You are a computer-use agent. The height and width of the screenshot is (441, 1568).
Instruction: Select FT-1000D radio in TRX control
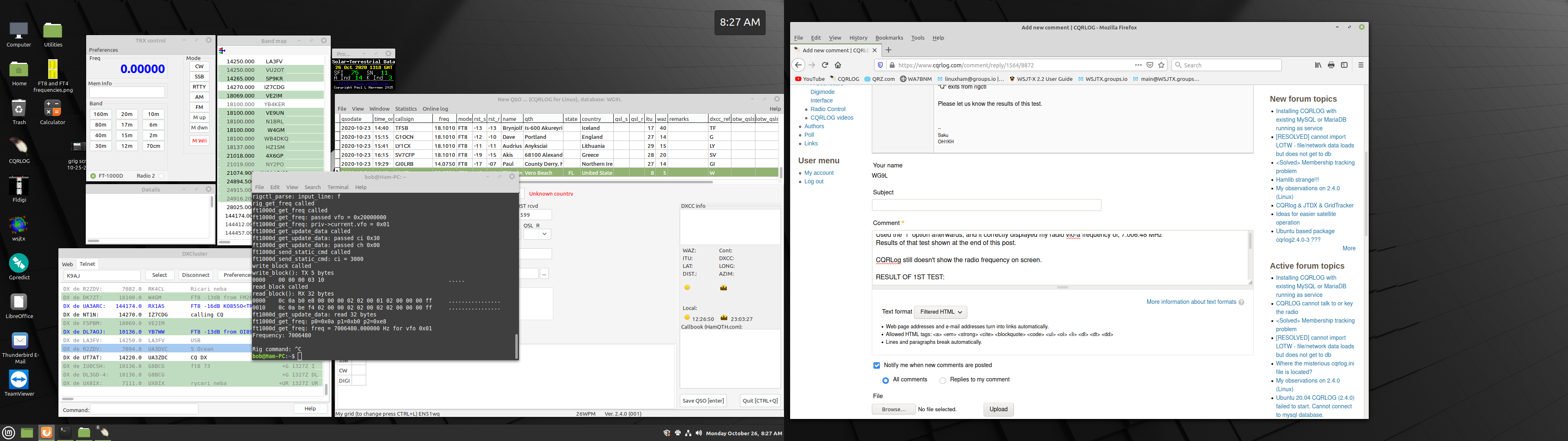click(93, 176)
